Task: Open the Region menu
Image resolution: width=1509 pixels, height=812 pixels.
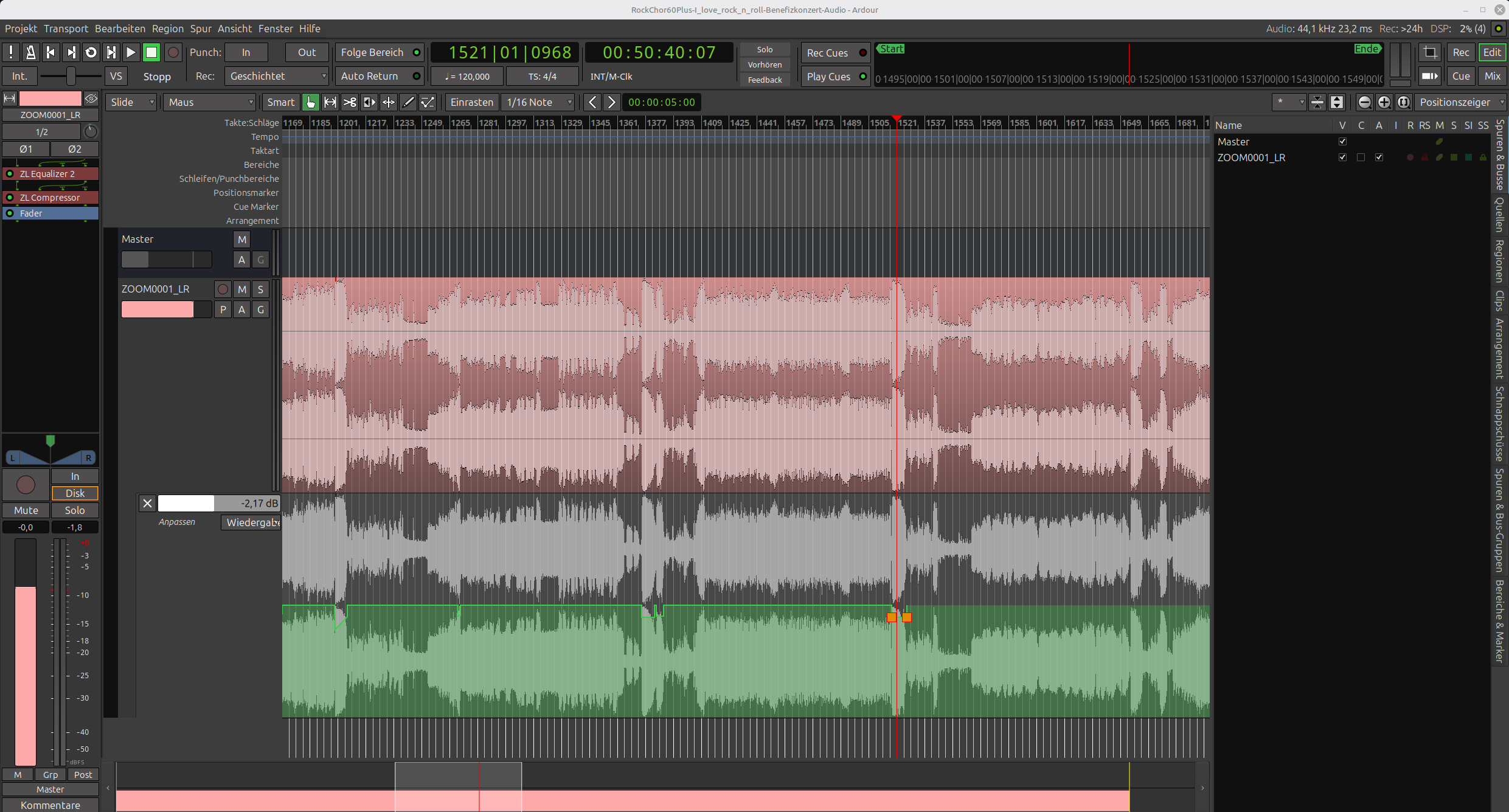Action: click(167, 29)
